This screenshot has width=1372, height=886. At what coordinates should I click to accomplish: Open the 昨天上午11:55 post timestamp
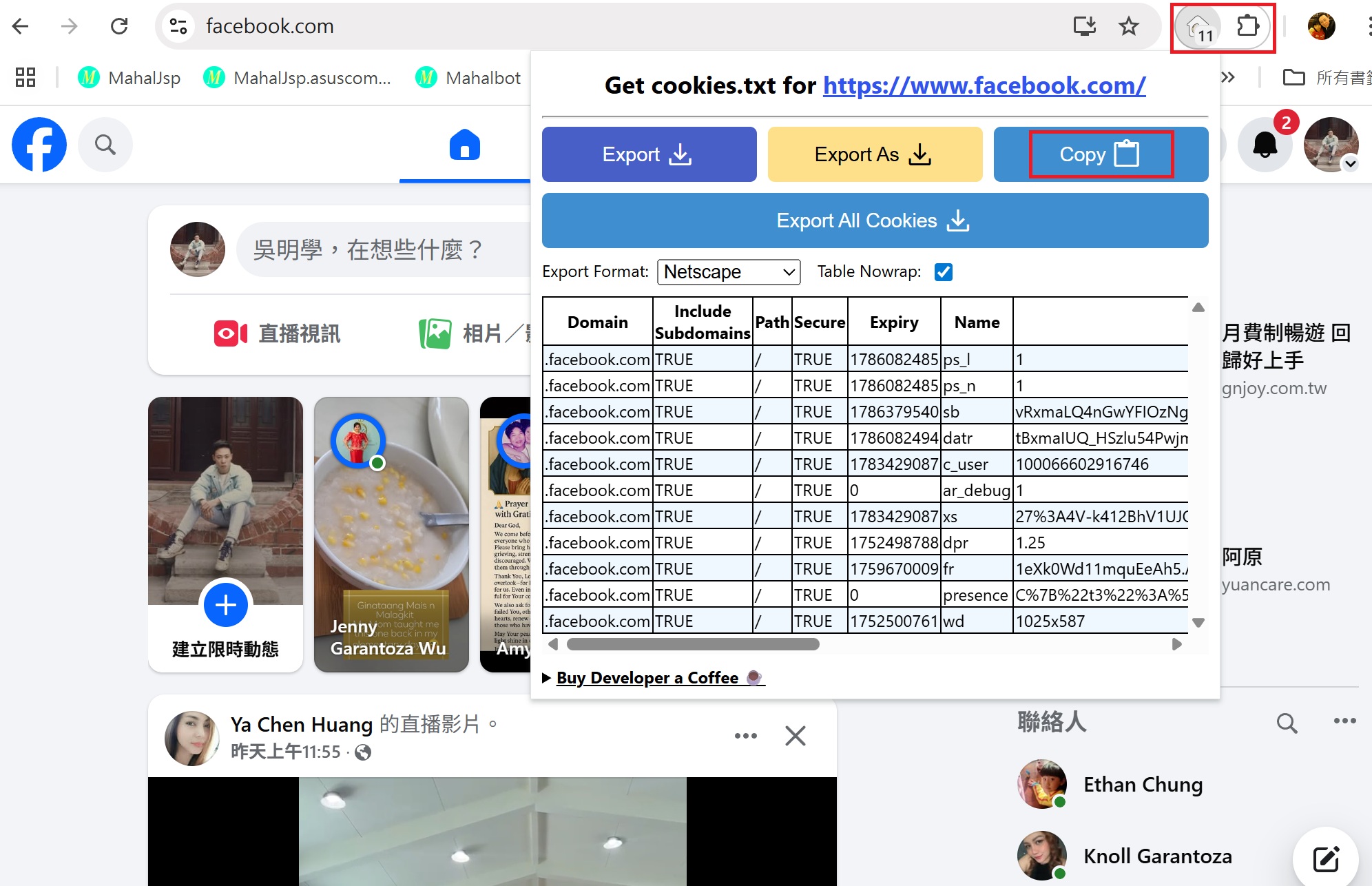[286, 752]
